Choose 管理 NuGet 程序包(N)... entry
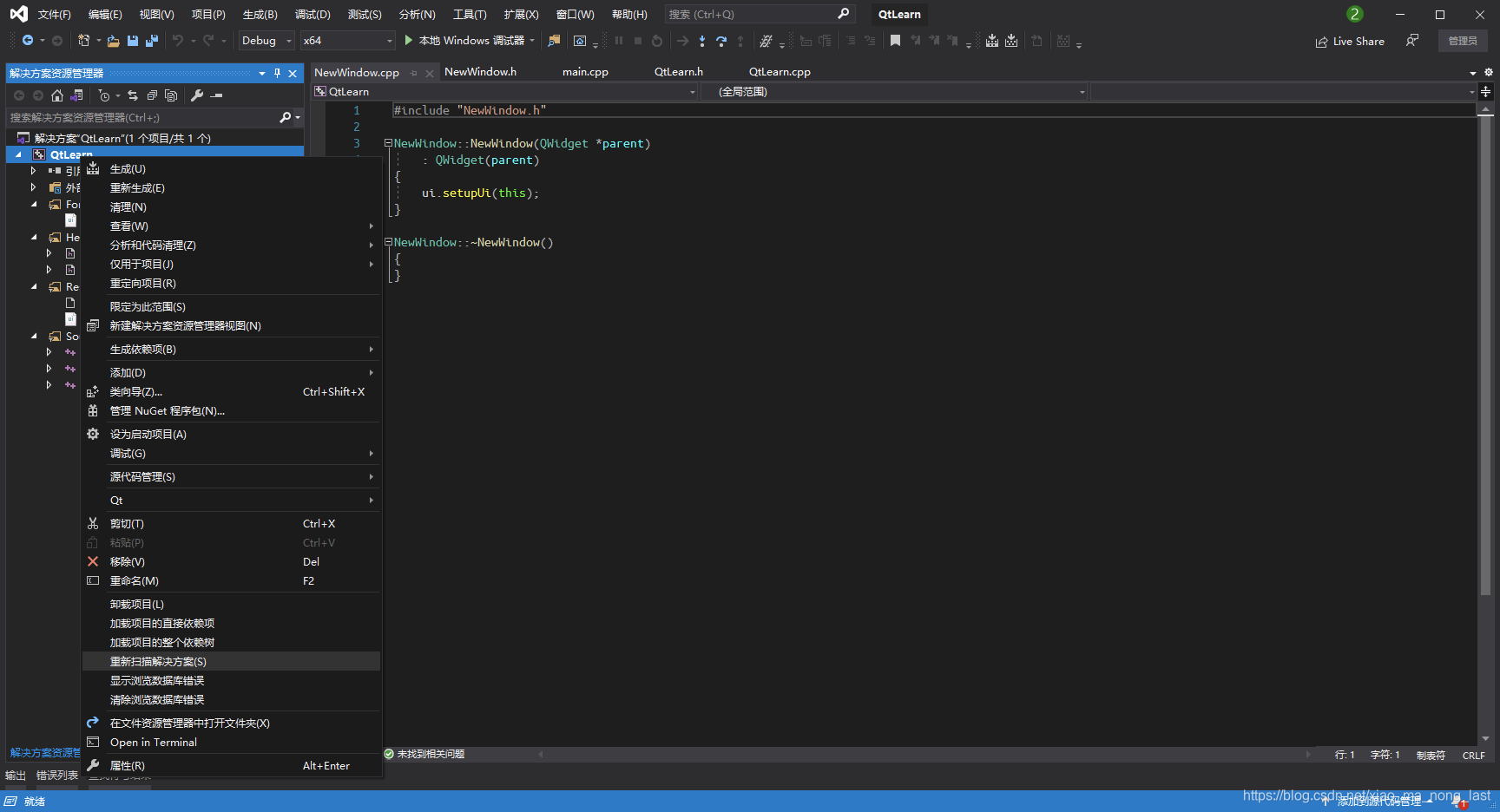The height and width of the screenshot is (812, 1500). [232, 411]
